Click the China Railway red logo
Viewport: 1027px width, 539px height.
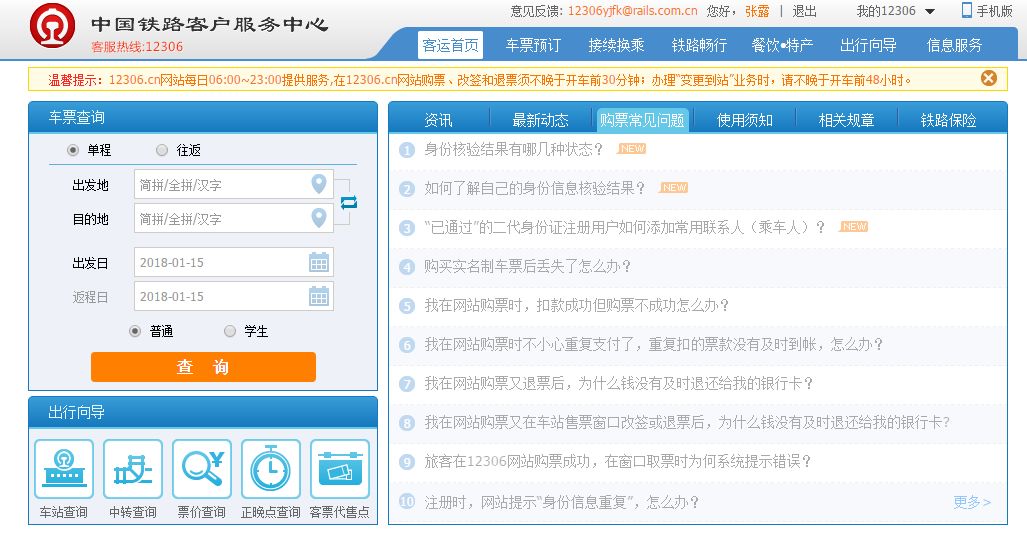click(52, 26)
